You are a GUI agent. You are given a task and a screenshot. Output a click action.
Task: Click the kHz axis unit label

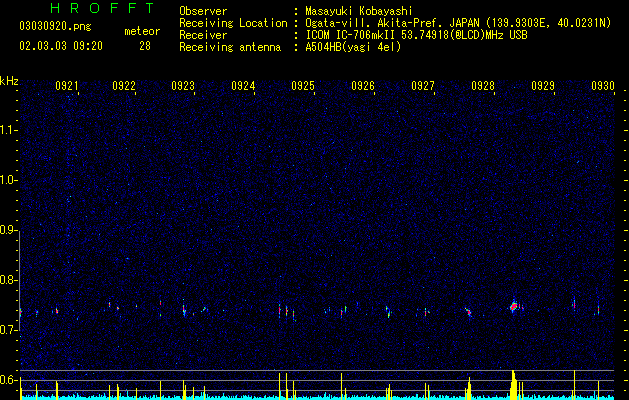[9, 81]
